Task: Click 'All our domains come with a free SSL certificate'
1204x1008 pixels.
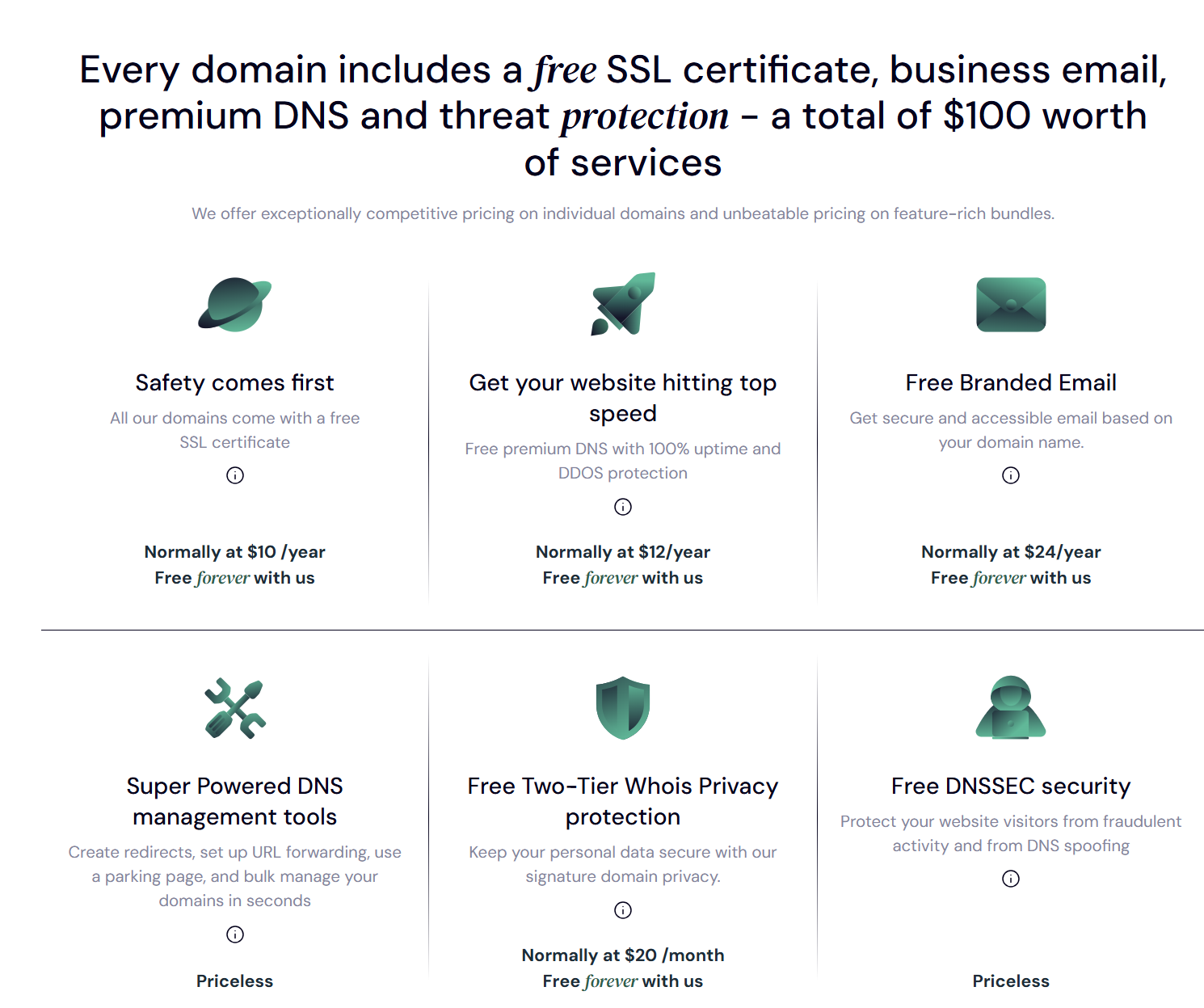Action: coord(235,430)
